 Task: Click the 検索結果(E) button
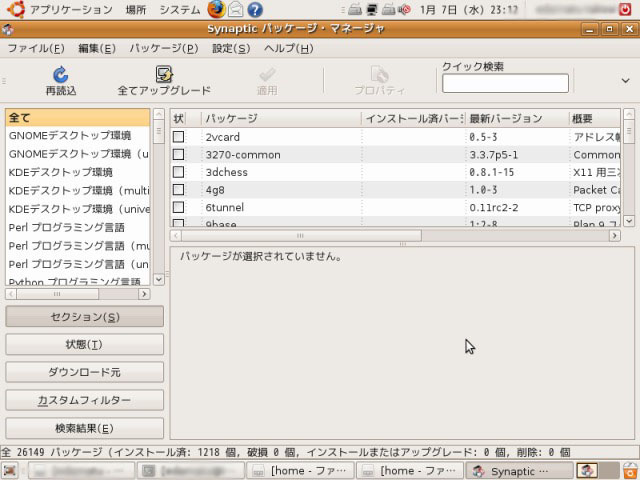(x=84, y=428)
